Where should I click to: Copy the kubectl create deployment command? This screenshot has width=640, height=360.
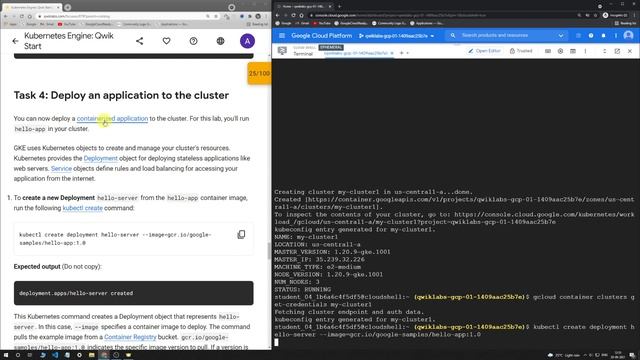coord(241,234)
